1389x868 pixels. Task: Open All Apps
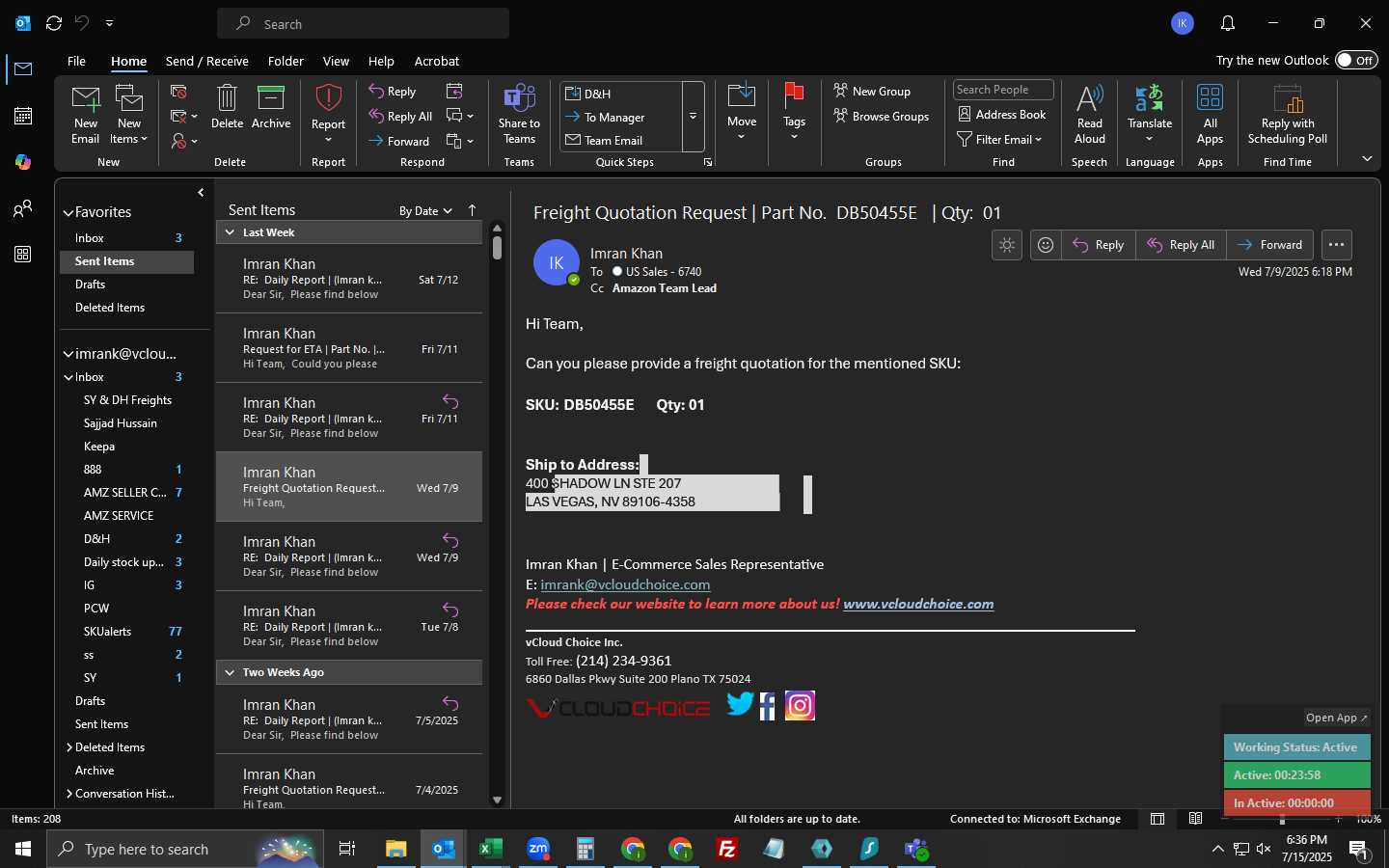coord(1210,114)
